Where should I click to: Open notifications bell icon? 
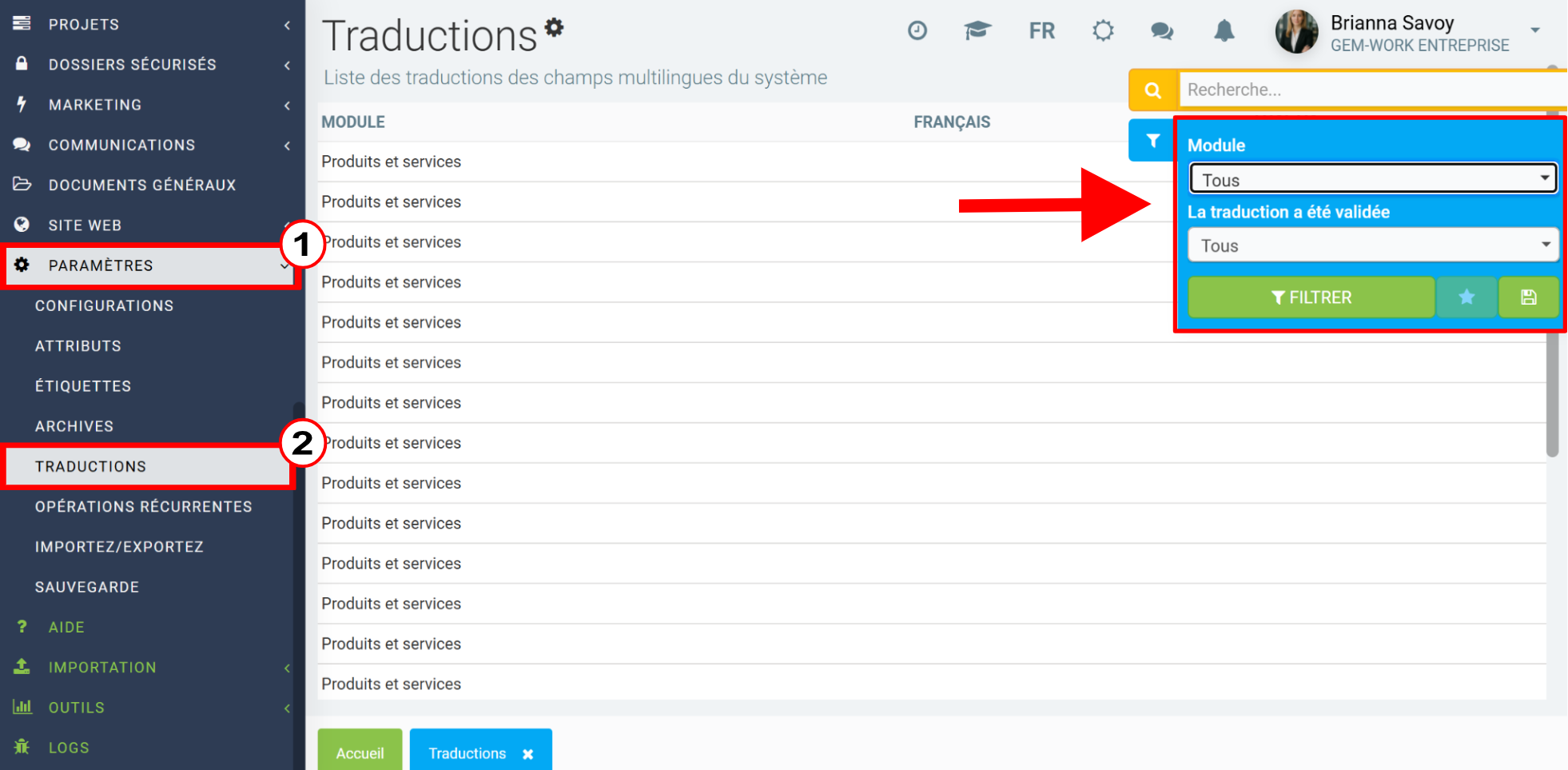[1224, 31]
